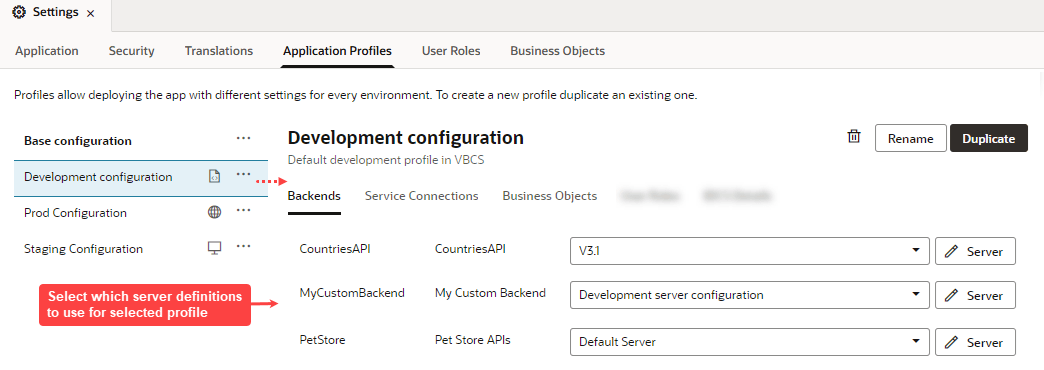Click the Prod Configuration globe icon

coord(214,212)
